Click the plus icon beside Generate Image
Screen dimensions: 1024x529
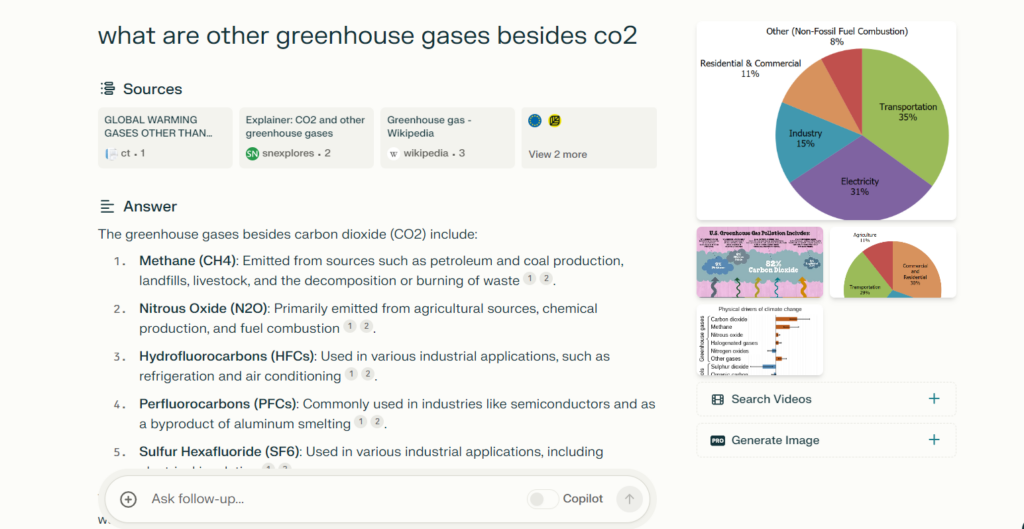[934, 440]
